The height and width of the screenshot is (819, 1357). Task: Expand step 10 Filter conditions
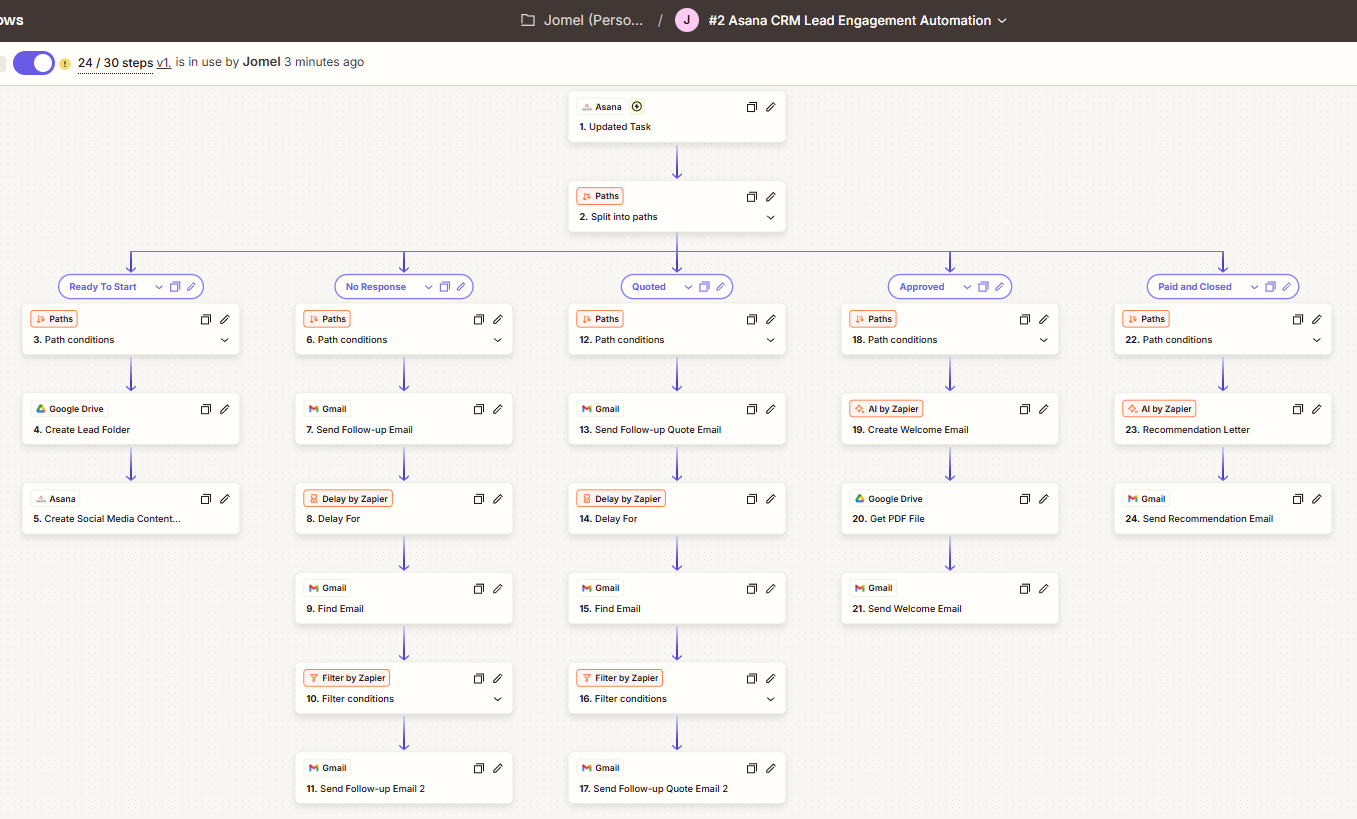[x=498, y=699]
